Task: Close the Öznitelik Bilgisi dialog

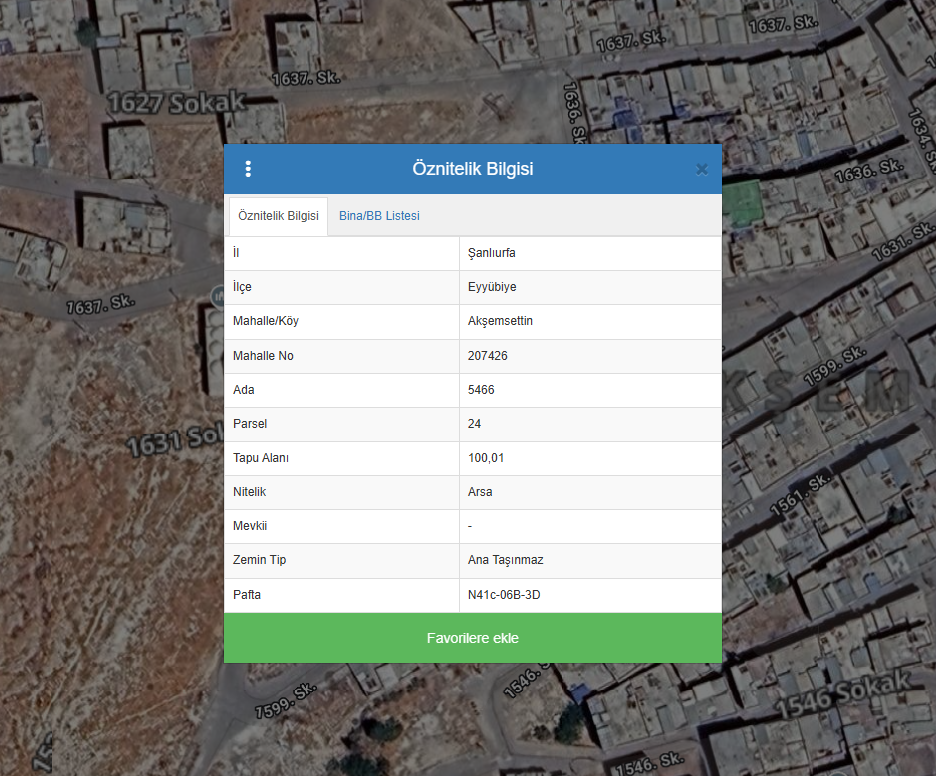Action: (702, 169)
